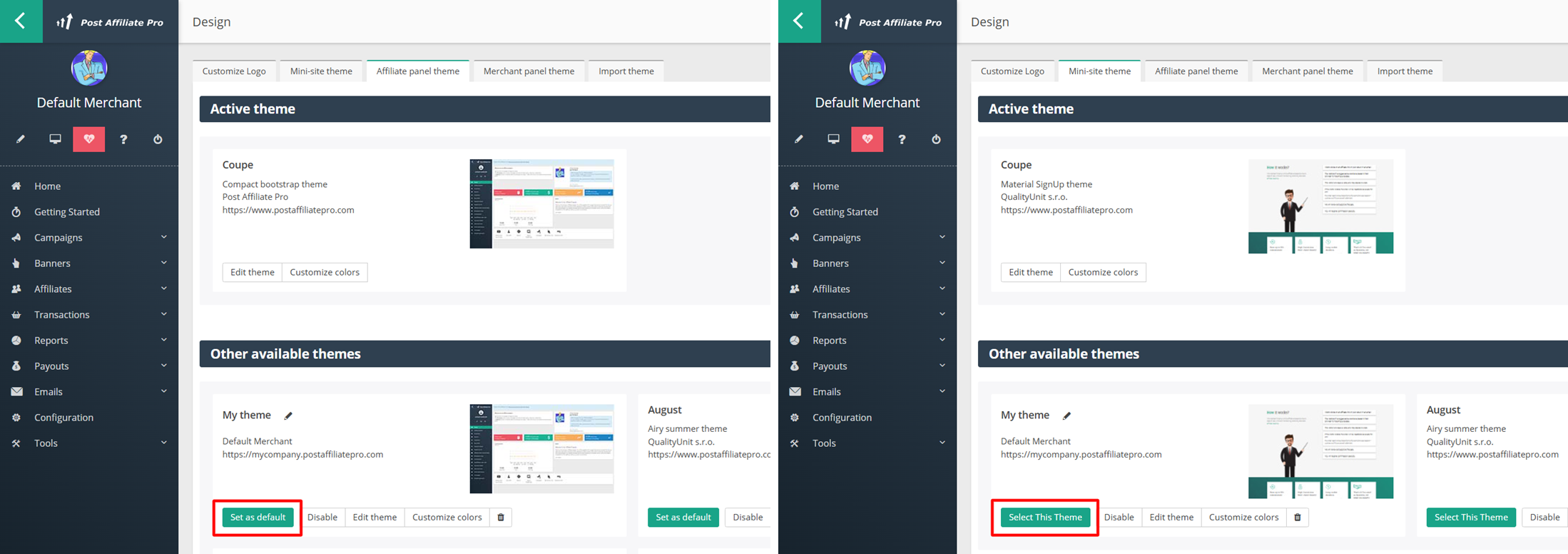Open Configuration in the right screenshot's sidebar

pos(842,418)
